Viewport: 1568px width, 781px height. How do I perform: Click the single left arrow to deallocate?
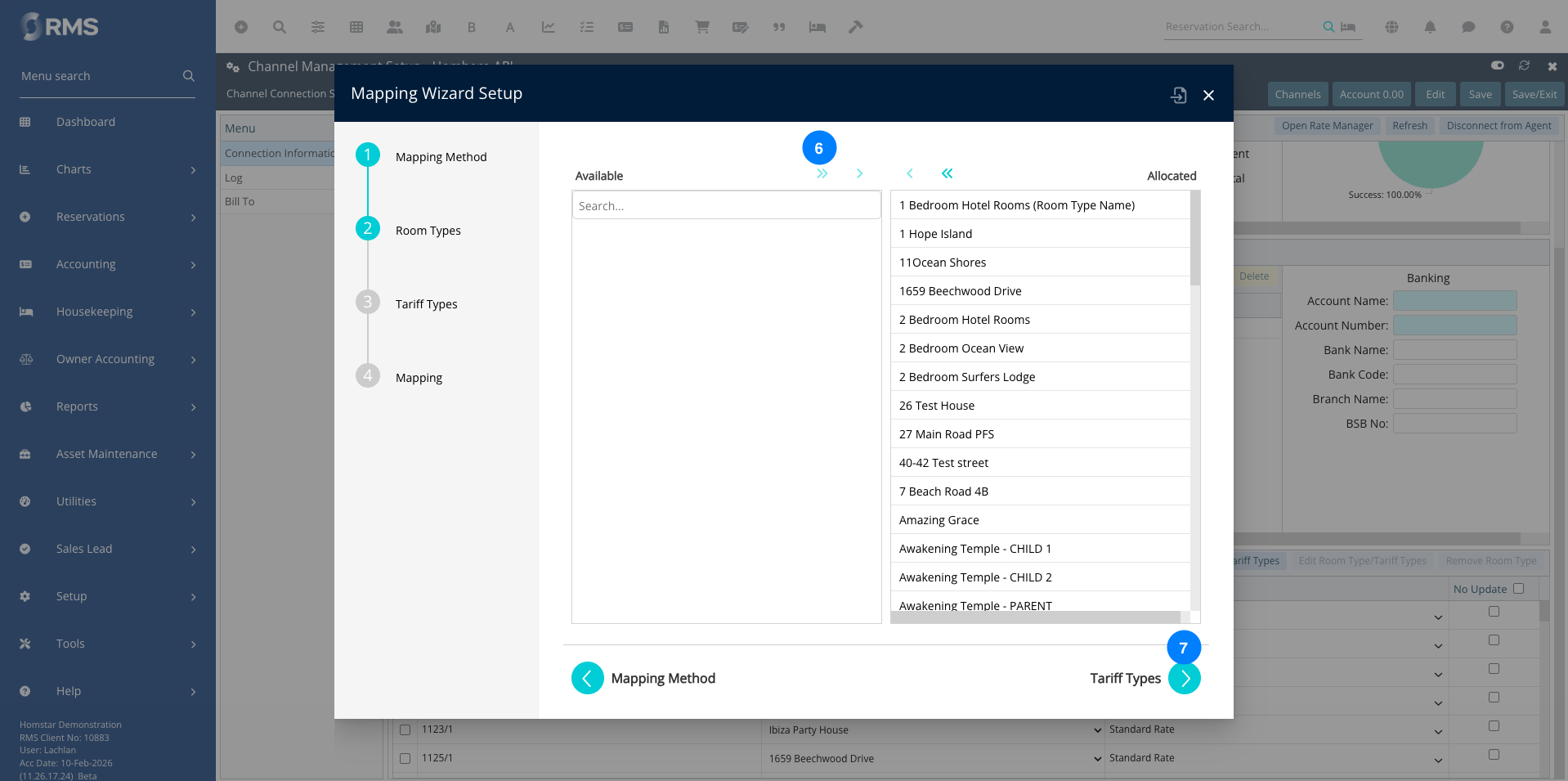tap(909, 173)
